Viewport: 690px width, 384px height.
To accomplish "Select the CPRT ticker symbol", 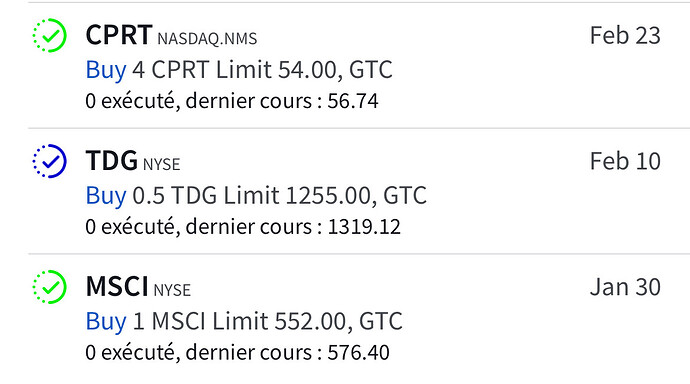I will pos(119,35).
